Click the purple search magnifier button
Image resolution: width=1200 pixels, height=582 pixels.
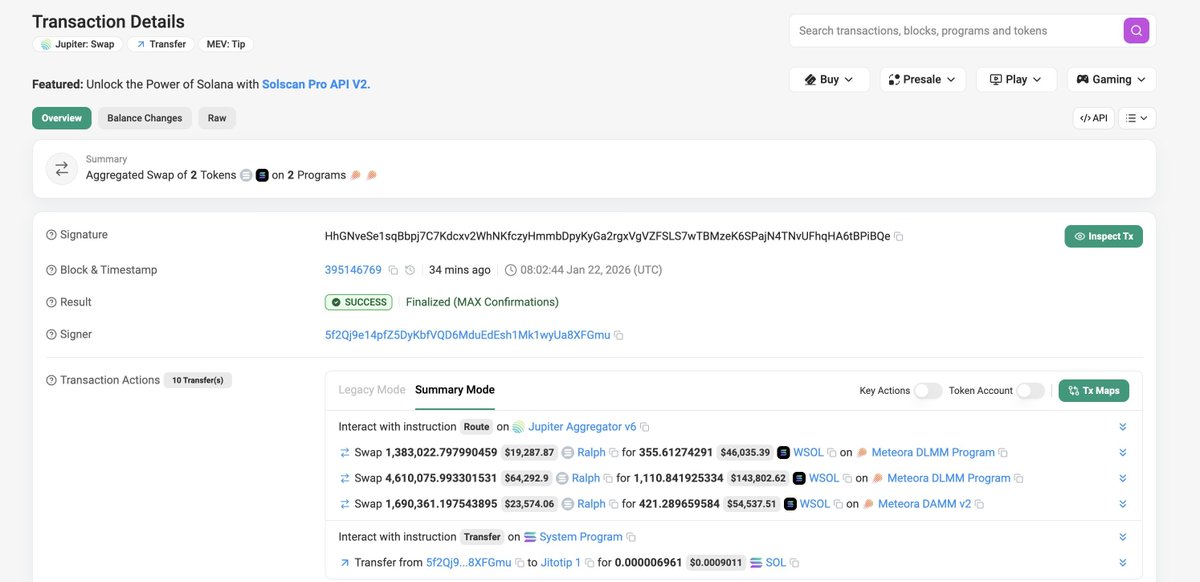pyautogui.click(x=1136, y=31)
